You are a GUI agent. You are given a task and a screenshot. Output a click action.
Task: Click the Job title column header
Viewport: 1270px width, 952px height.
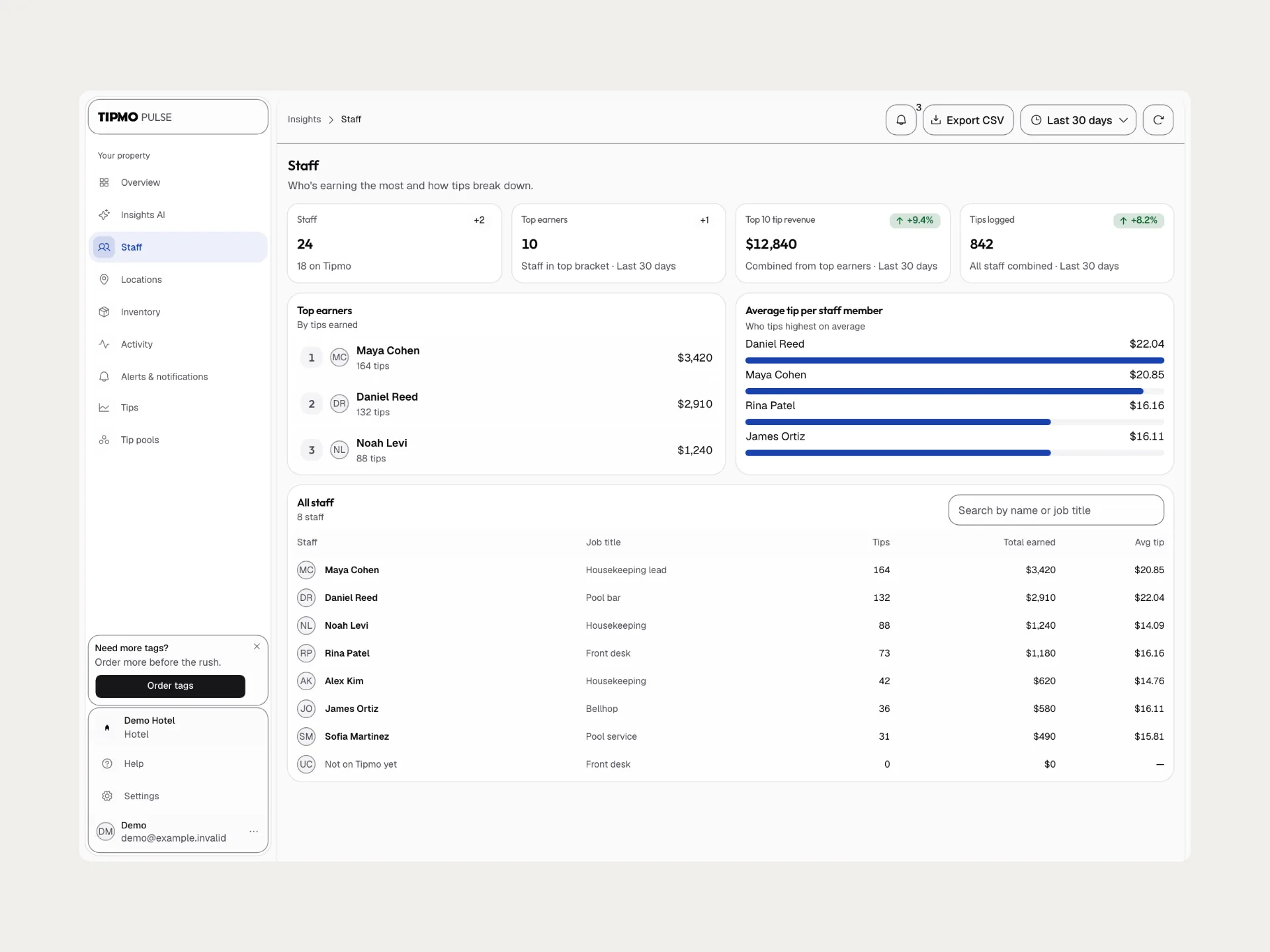603,542
